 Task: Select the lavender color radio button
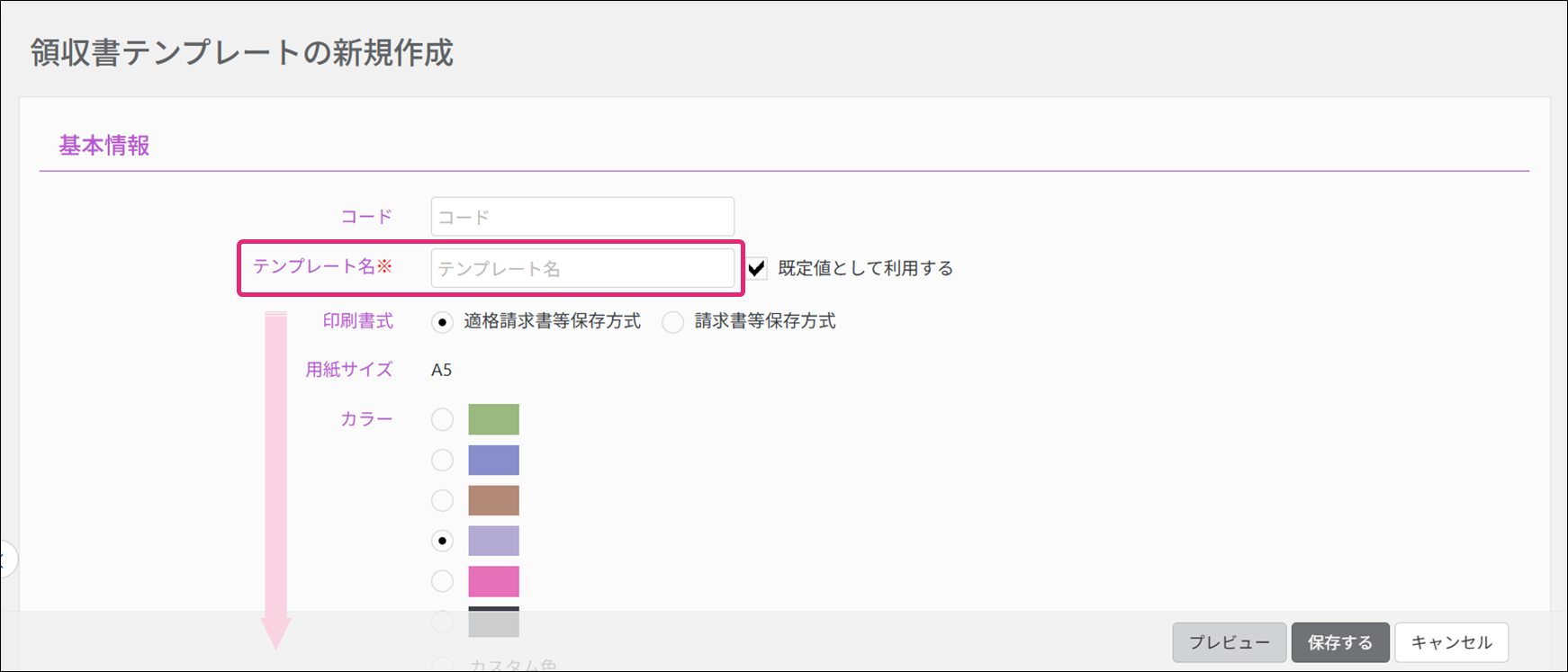coord(442,541)
